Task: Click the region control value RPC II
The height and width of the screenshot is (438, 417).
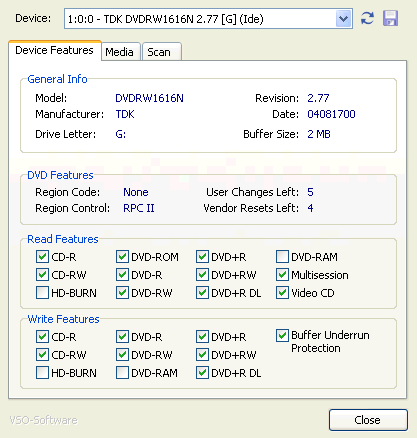Action: pyautogui.click(x=139, y=208)
